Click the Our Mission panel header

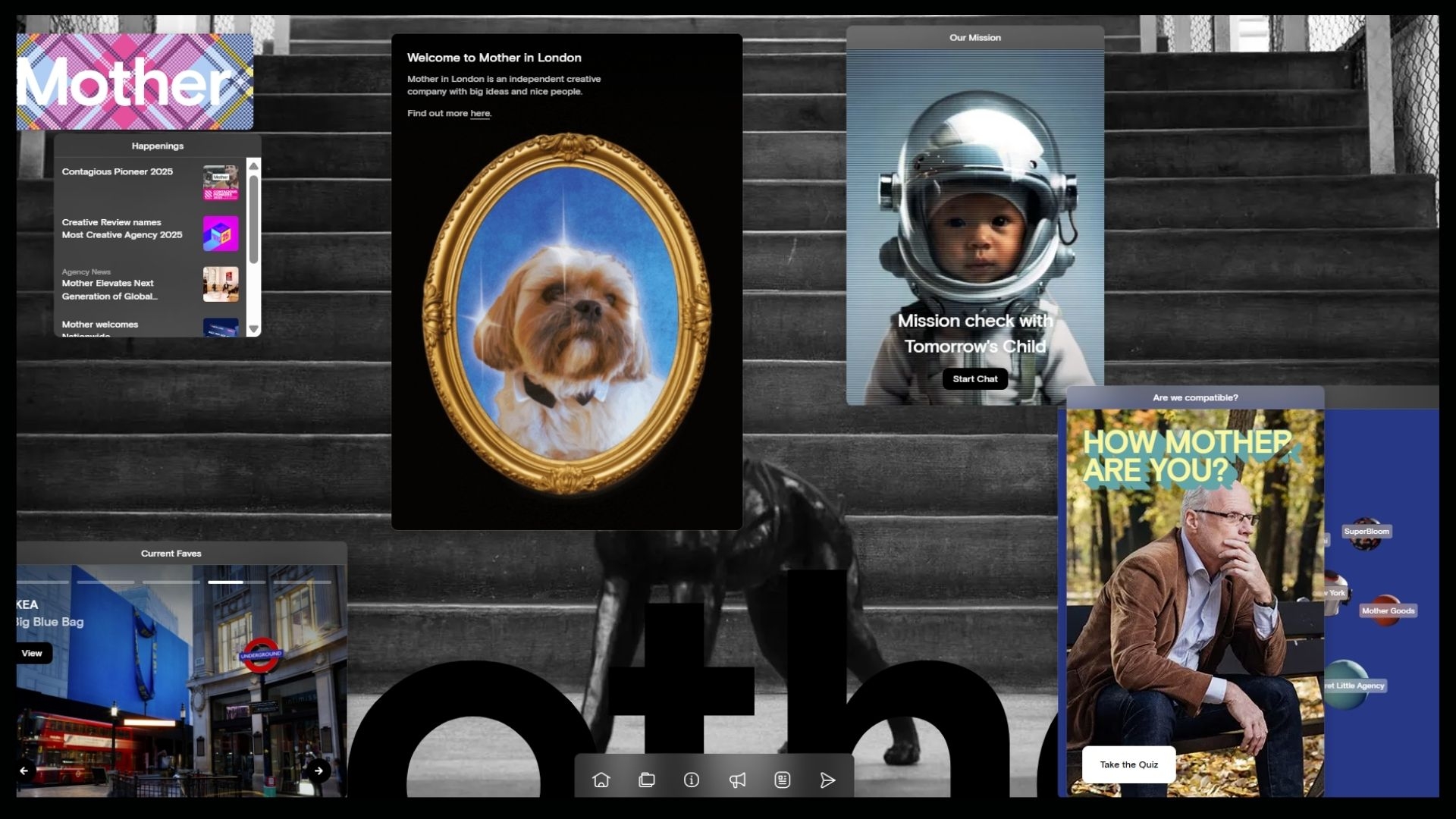[x=975, y=38]
